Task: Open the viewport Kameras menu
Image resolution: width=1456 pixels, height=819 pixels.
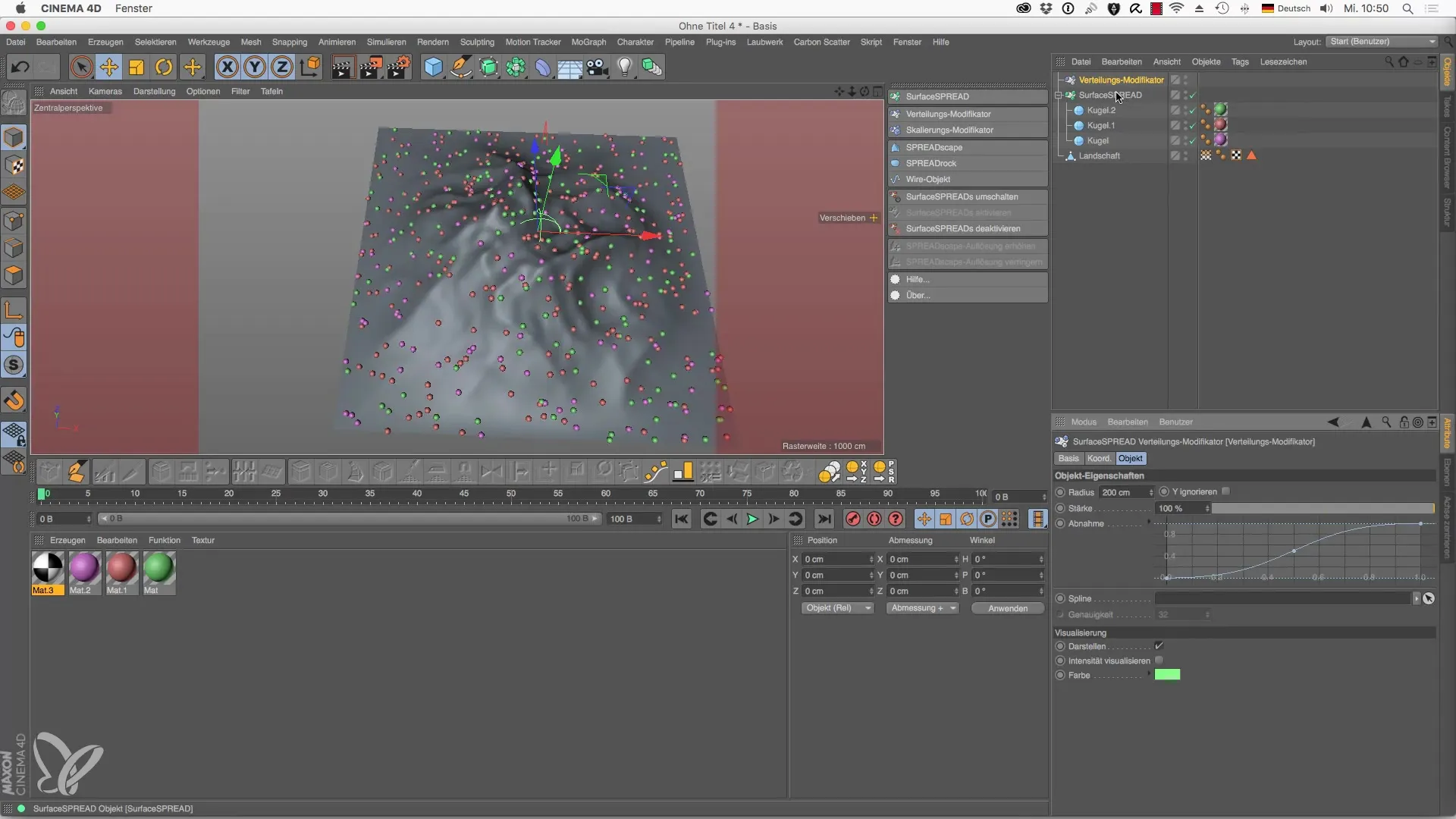Action: point(105,91)
